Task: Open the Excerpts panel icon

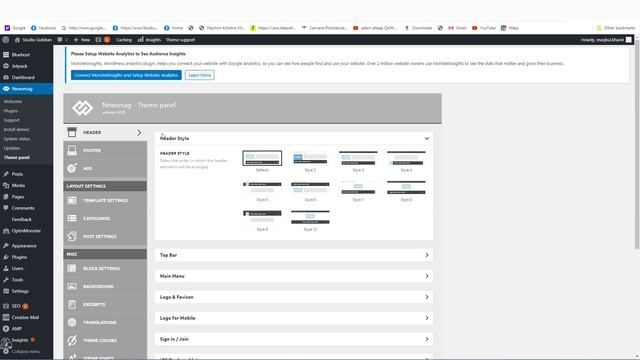Action: (72, 304)
